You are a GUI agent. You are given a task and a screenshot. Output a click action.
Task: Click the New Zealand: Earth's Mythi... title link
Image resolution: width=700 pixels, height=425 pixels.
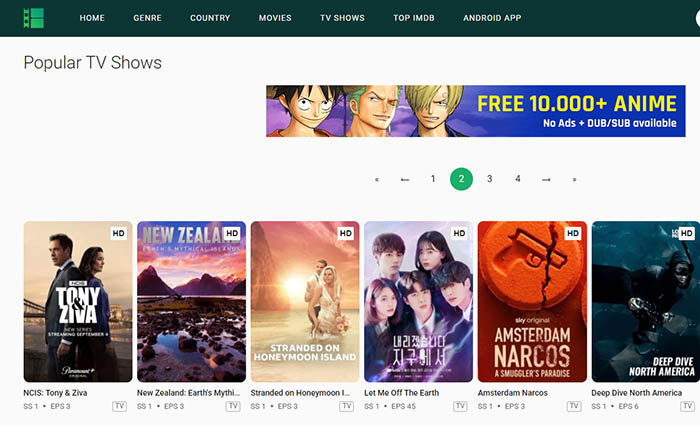[x=188, y=393]
